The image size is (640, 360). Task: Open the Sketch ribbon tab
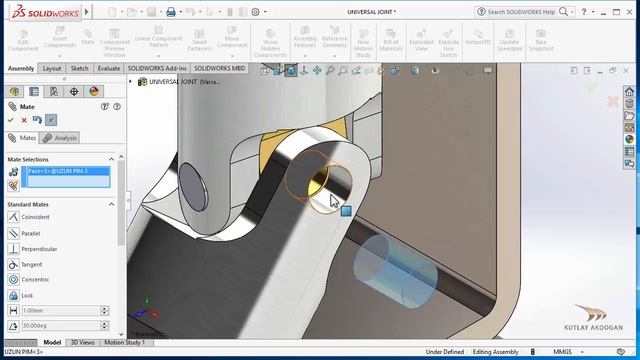pos(80,69)
